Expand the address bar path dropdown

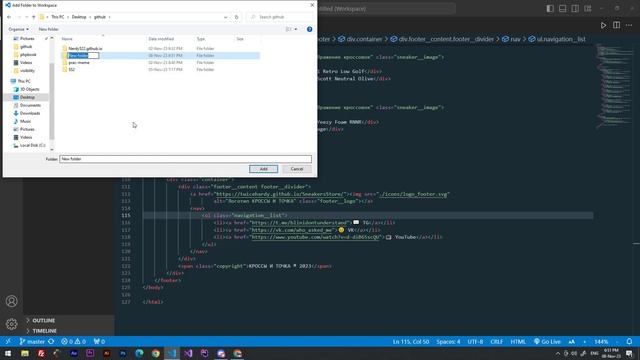226,17
